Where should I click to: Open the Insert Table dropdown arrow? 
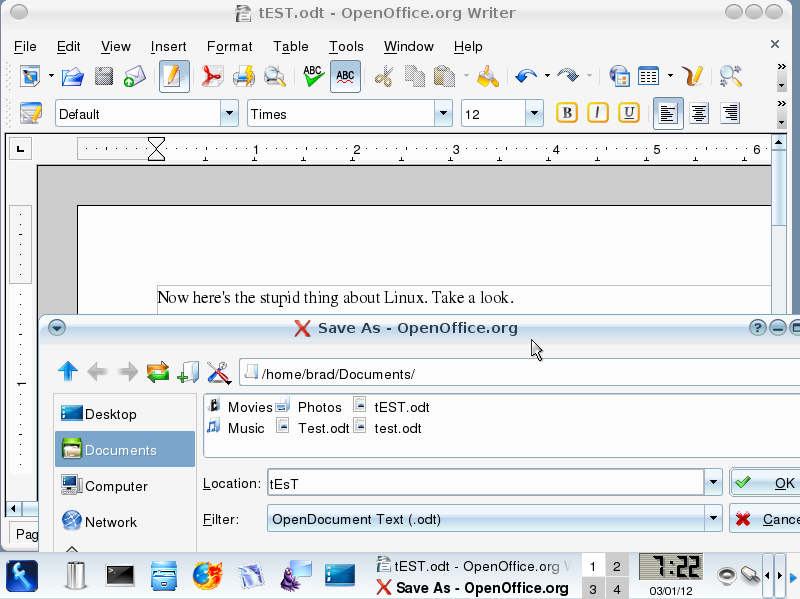[x=670, y=77]
